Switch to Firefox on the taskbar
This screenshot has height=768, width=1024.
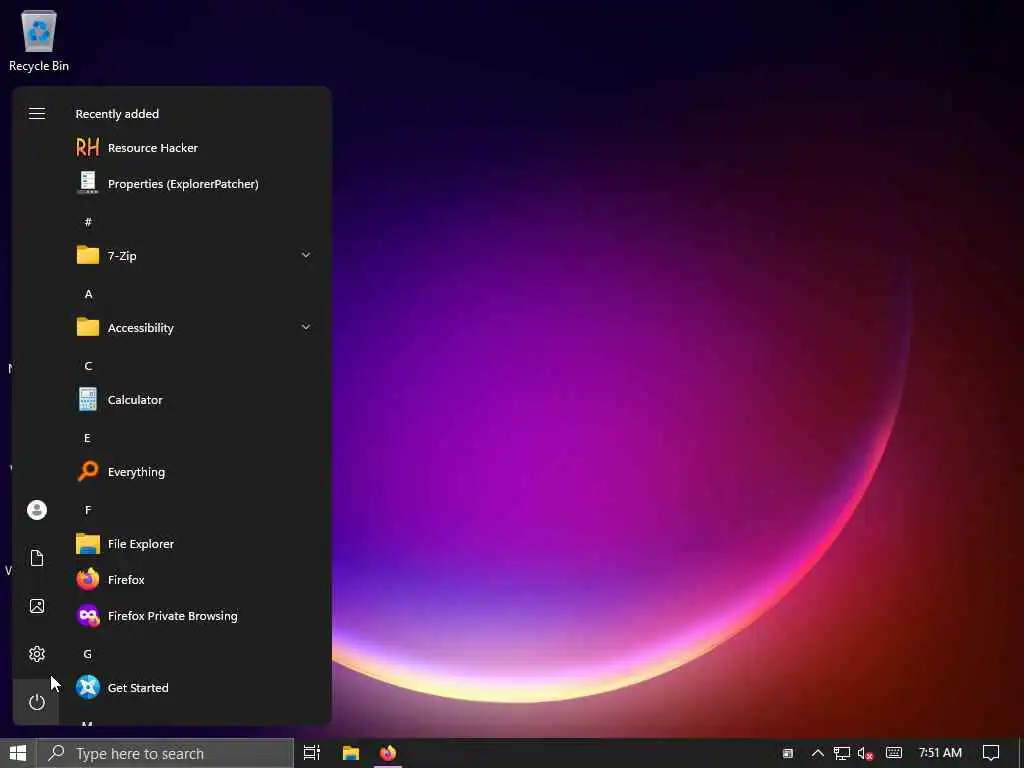(x=388, y=753)
